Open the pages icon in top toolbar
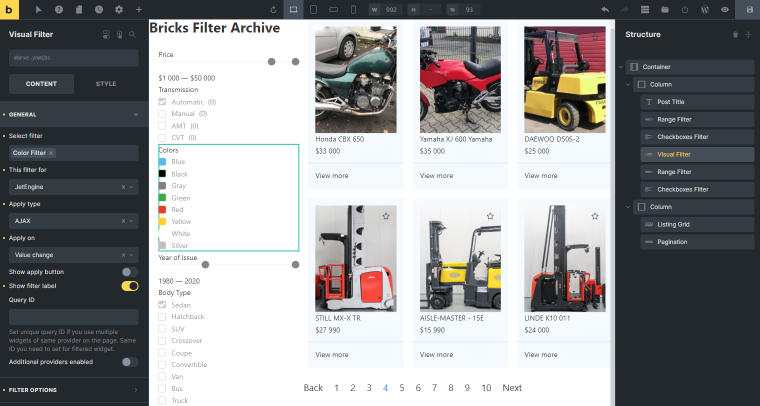Screen dimensions: 760x406 [x=79, y=10]
